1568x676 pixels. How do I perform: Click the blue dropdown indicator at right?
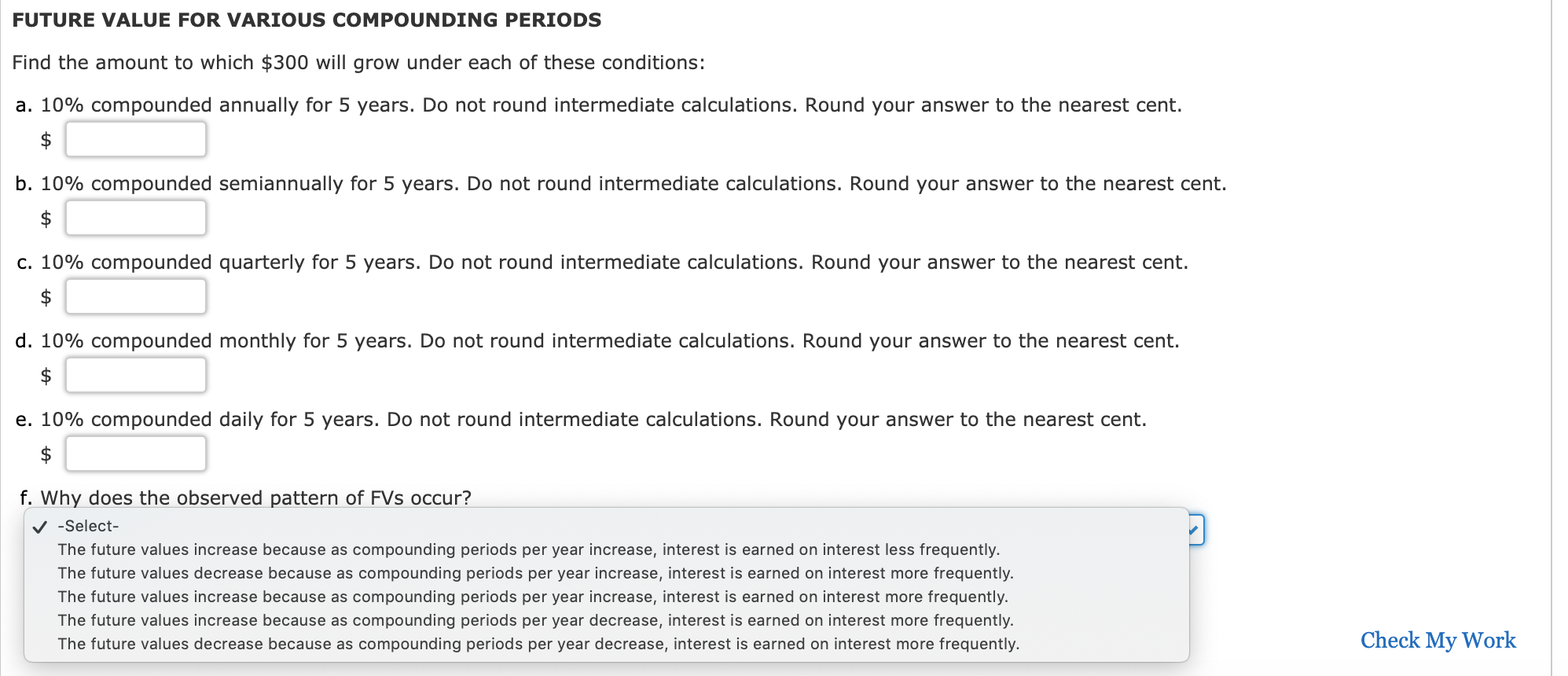click(1195, 531)
